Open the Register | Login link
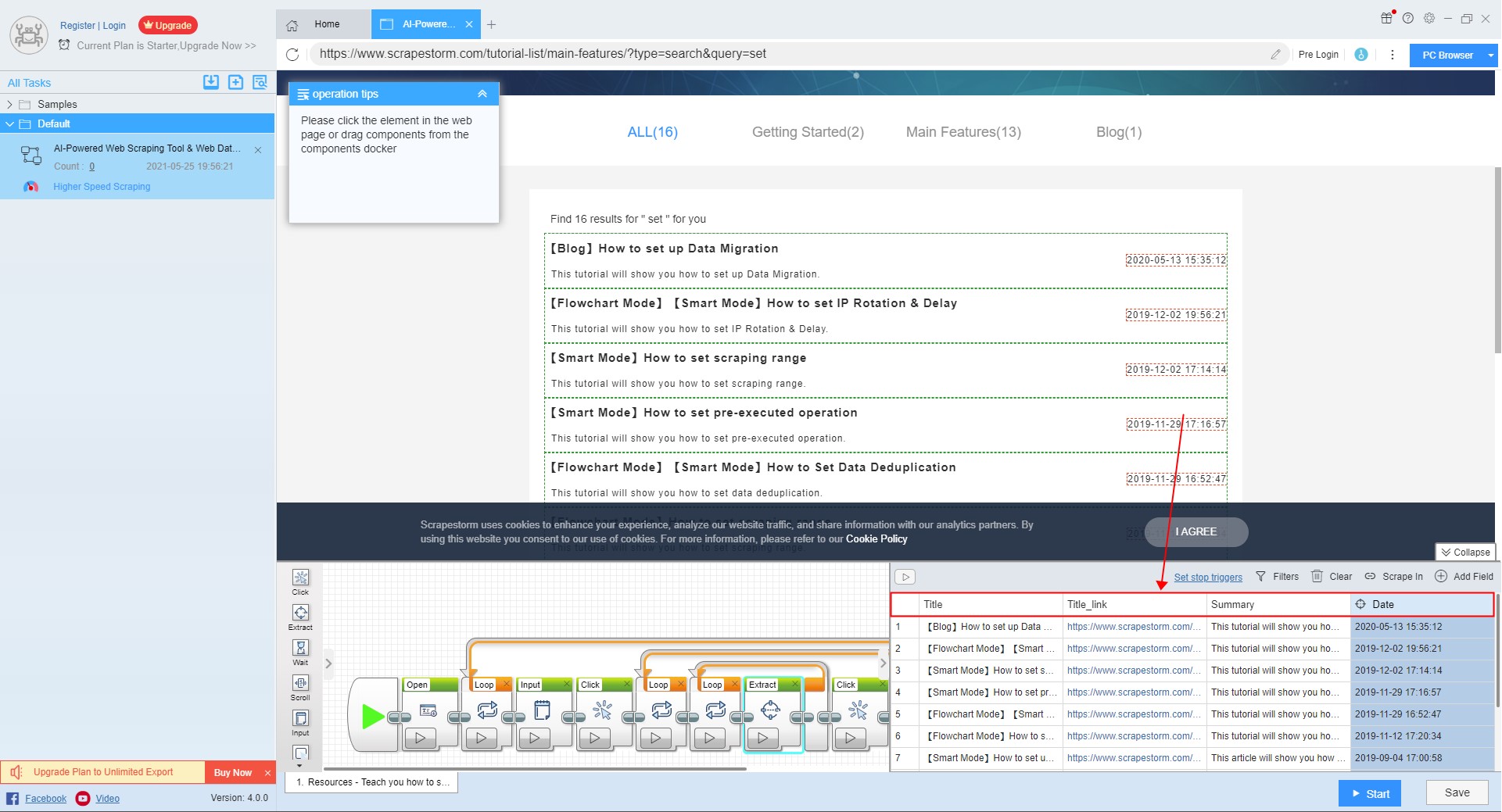This screenshot has width=1502, height=812. [93, 25]
